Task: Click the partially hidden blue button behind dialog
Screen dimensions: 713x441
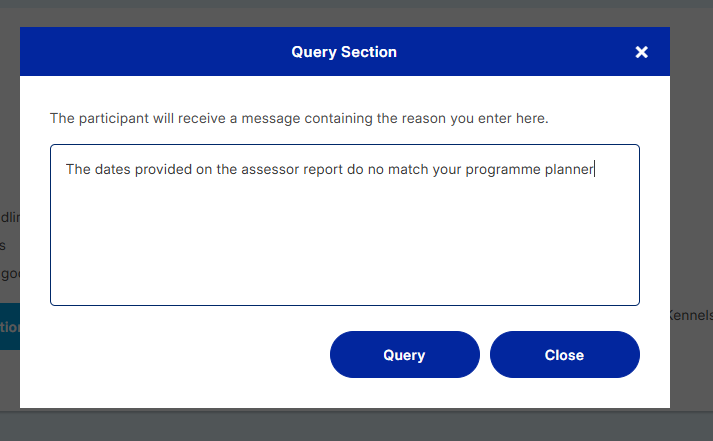Action: pos(9,327)
